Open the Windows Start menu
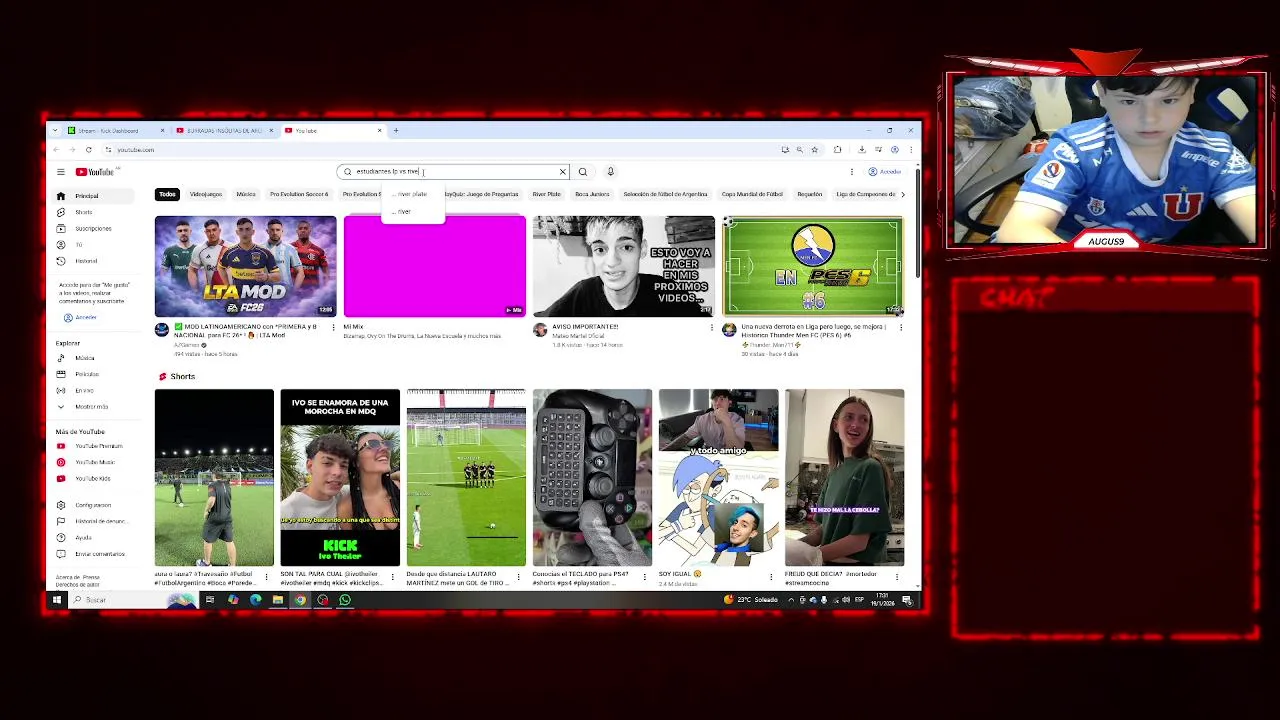Image resolution: width=1280 pixels, height=720 pixels. [57, 600]
